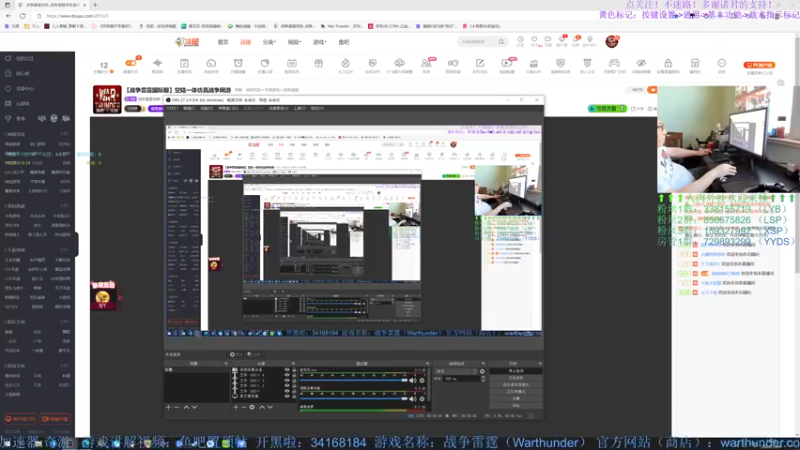Screen dimensions: 800x450
Task: Mute the first mixer channel speaker icon
Action: 412,380
